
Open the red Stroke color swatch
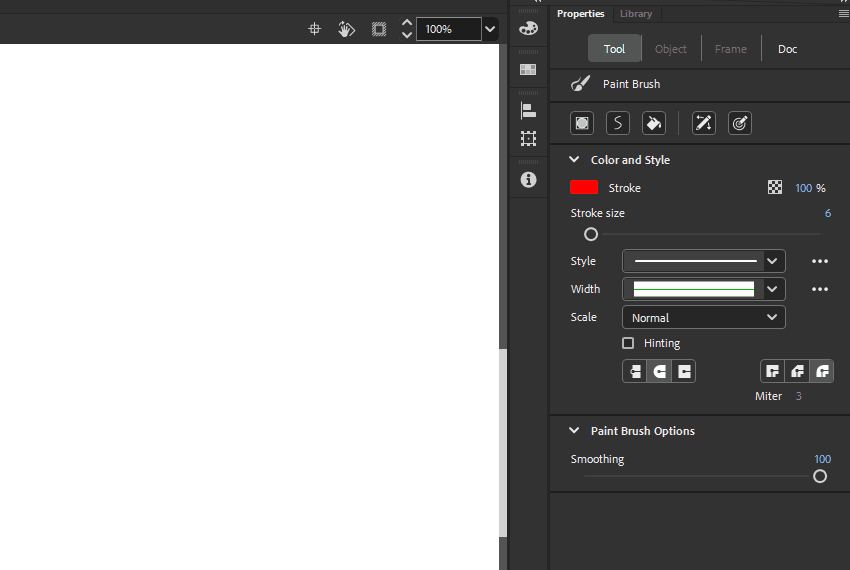(584, 187)
